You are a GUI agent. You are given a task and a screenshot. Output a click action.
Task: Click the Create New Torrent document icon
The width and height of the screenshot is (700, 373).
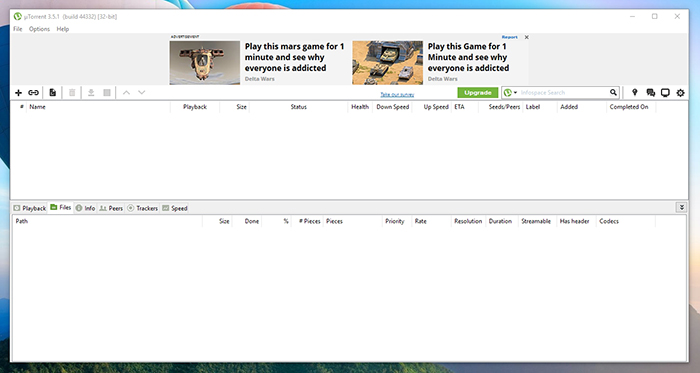[x=53, y=93]
